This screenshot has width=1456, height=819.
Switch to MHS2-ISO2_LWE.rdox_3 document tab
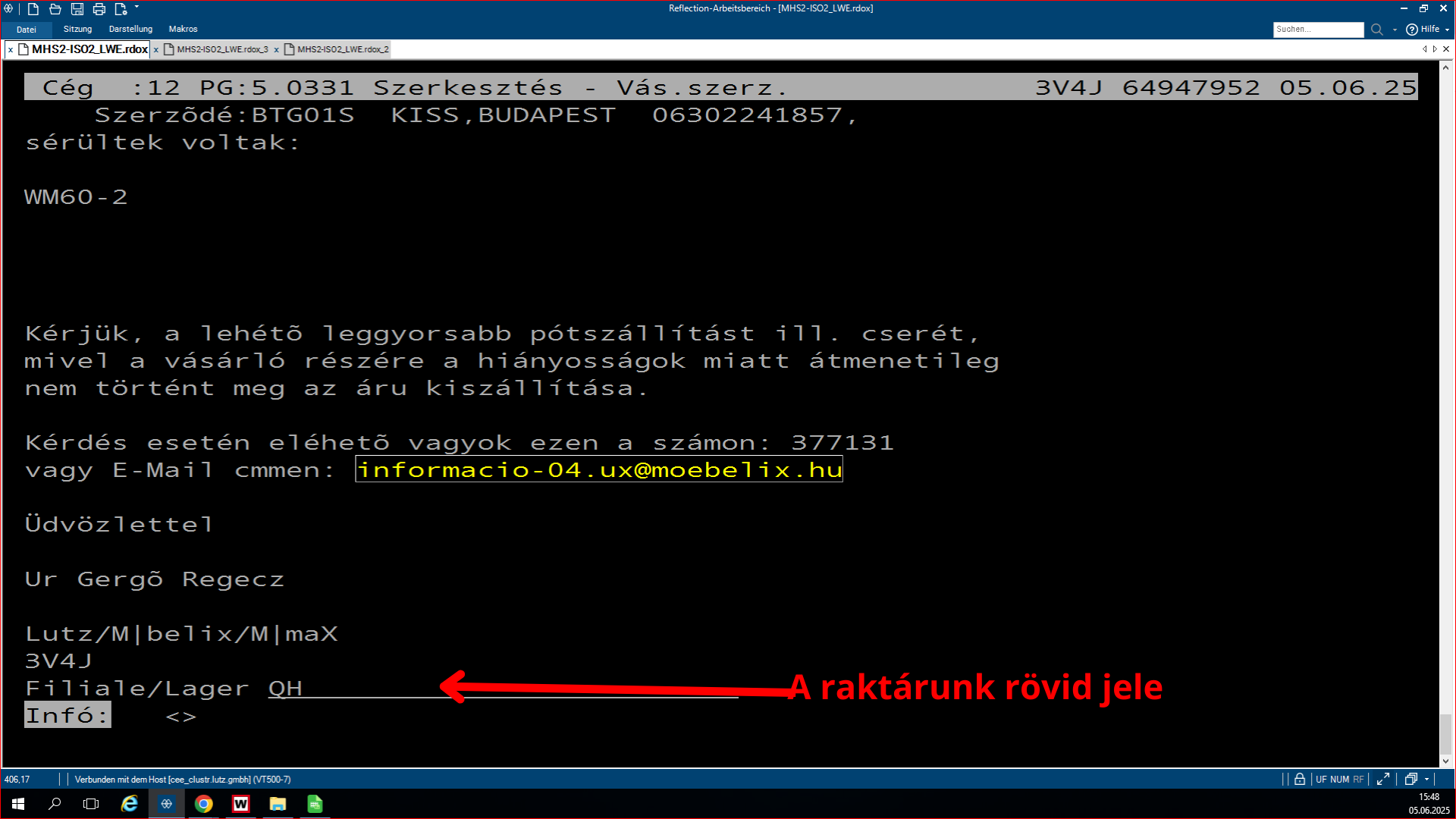[222, 49]
